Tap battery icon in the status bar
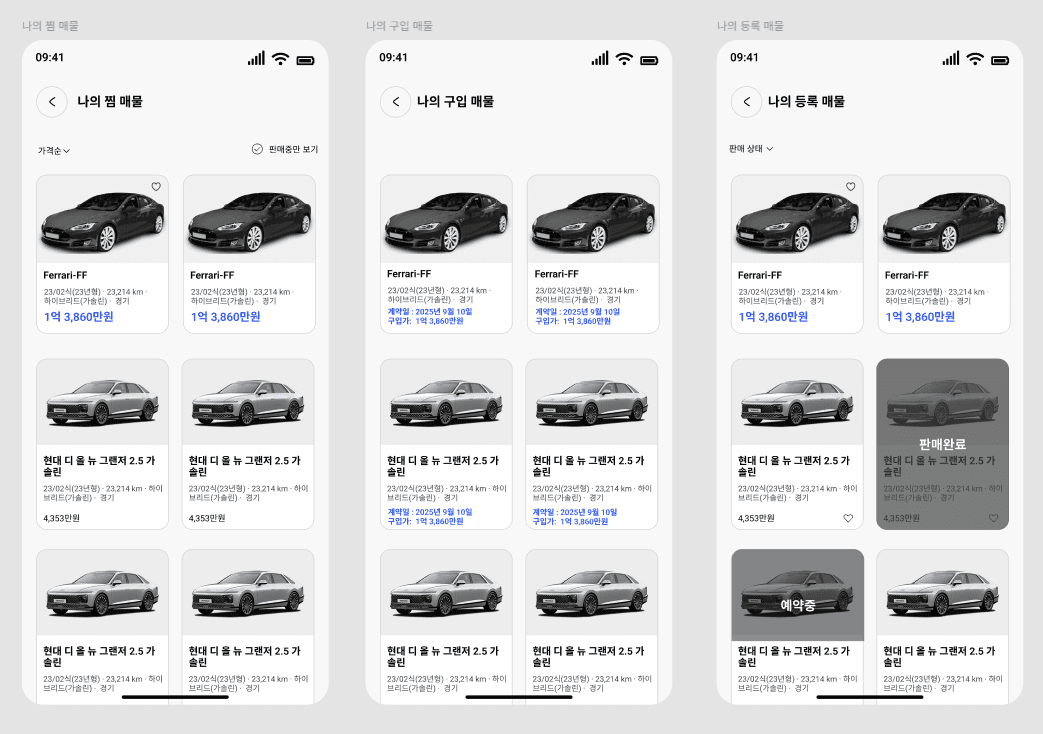Viewport: 1043px width, 734px height. click(306, 59)
